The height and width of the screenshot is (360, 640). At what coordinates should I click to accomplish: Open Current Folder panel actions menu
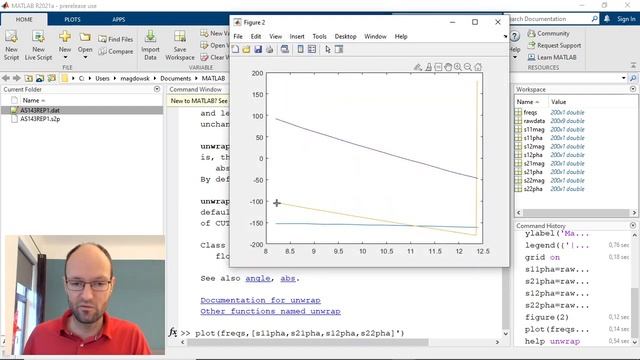coord(157,89)
